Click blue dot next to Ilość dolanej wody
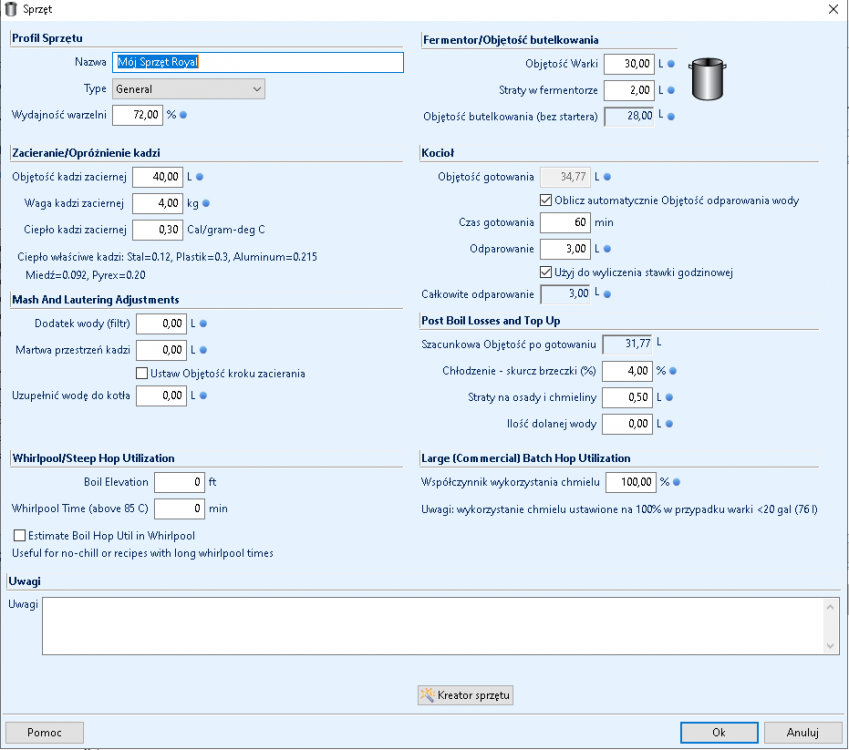This screenshot has width=849, height=750. click(674, 424)
